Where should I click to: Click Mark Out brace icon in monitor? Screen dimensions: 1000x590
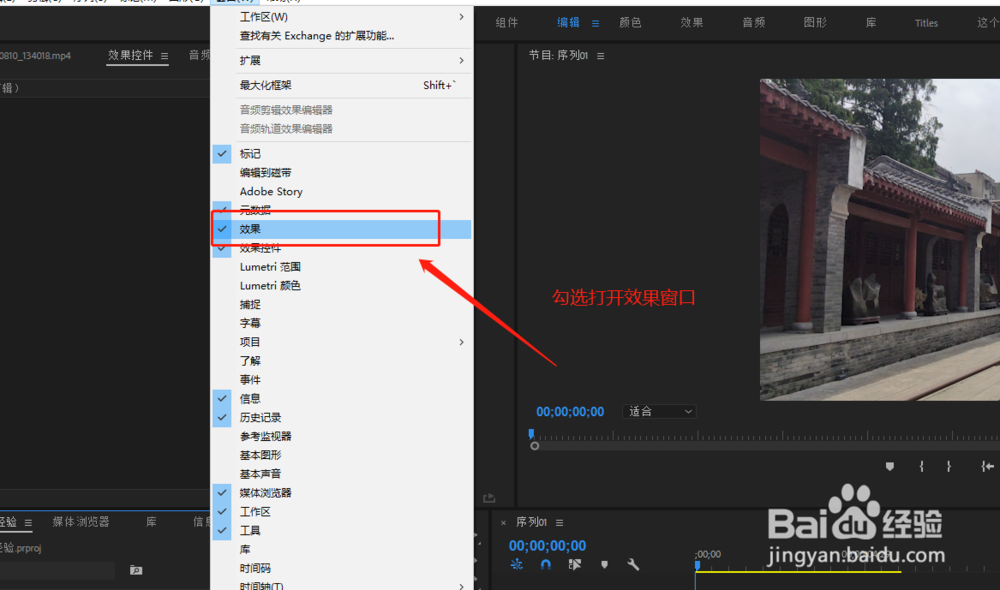click(x=949, y=467)
